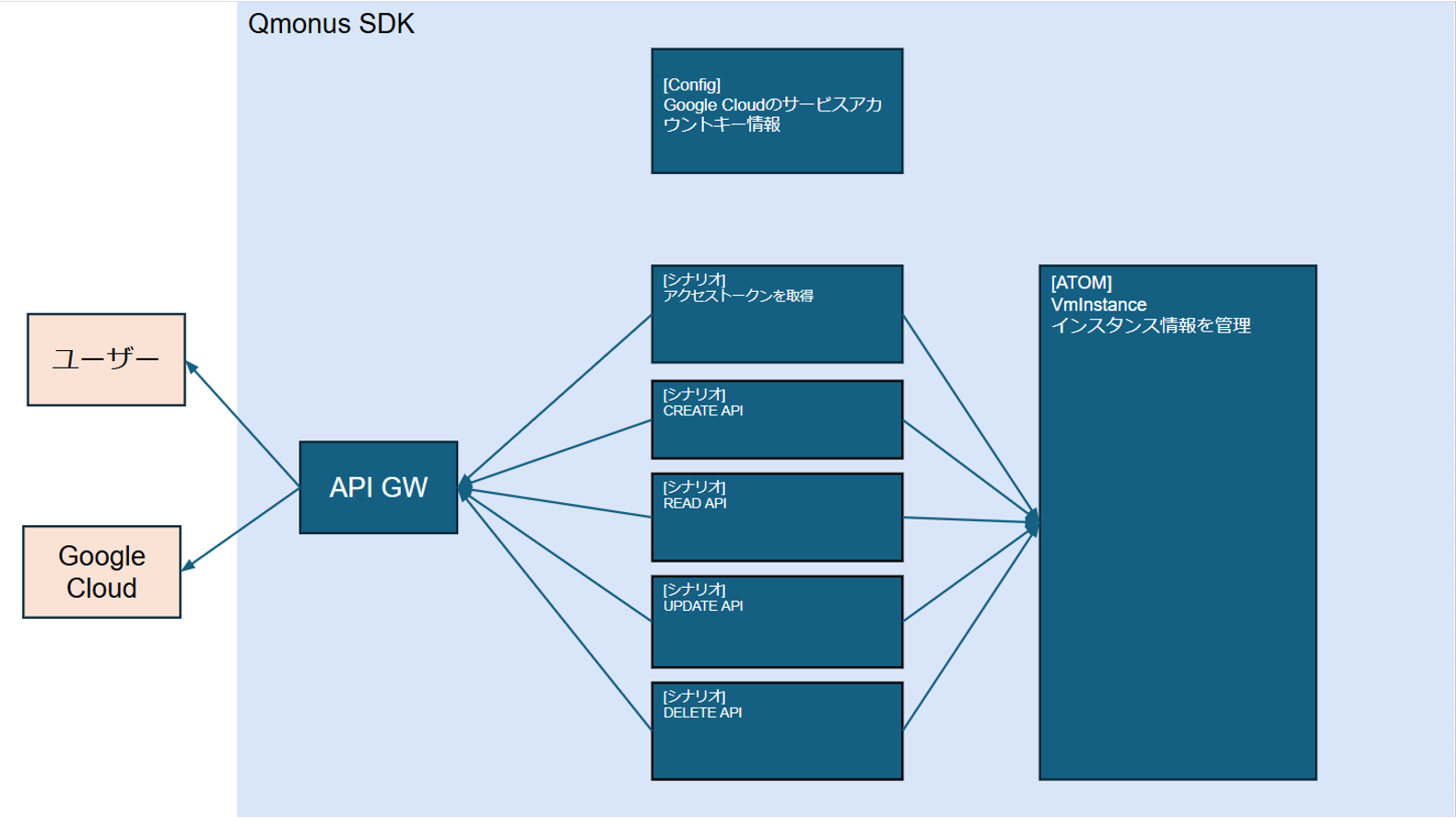
Task: Click the arrowhead pointing at ユーザー box
Action: point(192,368)
